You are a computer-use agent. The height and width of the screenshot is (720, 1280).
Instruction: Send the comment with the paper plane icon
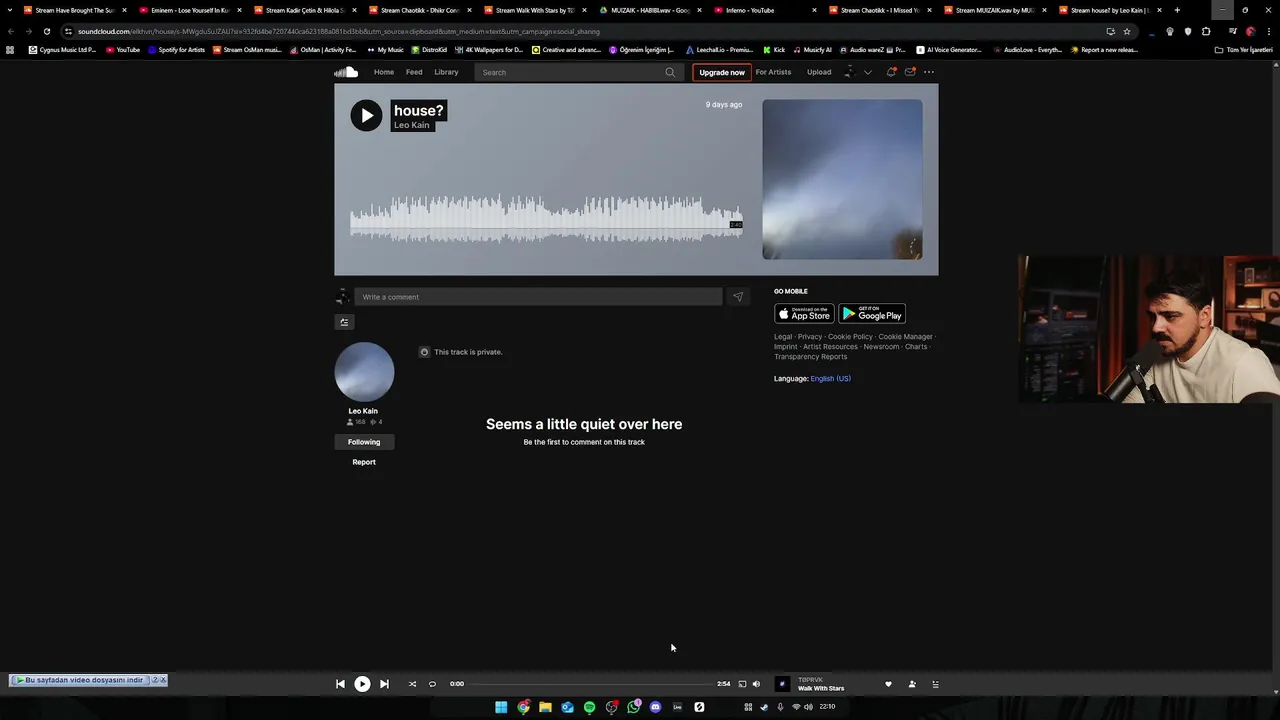738,297
